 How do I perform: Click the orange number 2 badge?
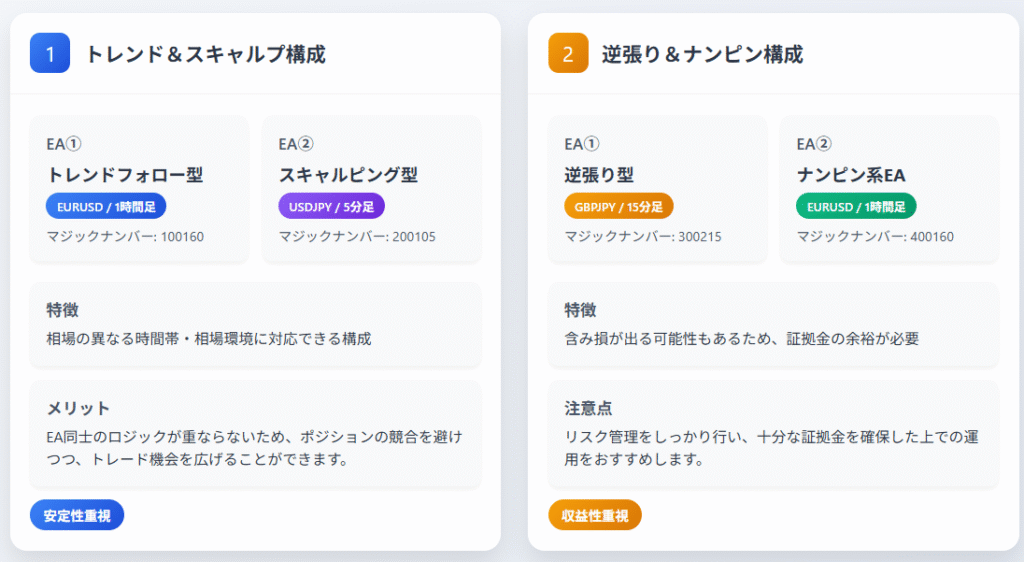(x=568, y=53)
